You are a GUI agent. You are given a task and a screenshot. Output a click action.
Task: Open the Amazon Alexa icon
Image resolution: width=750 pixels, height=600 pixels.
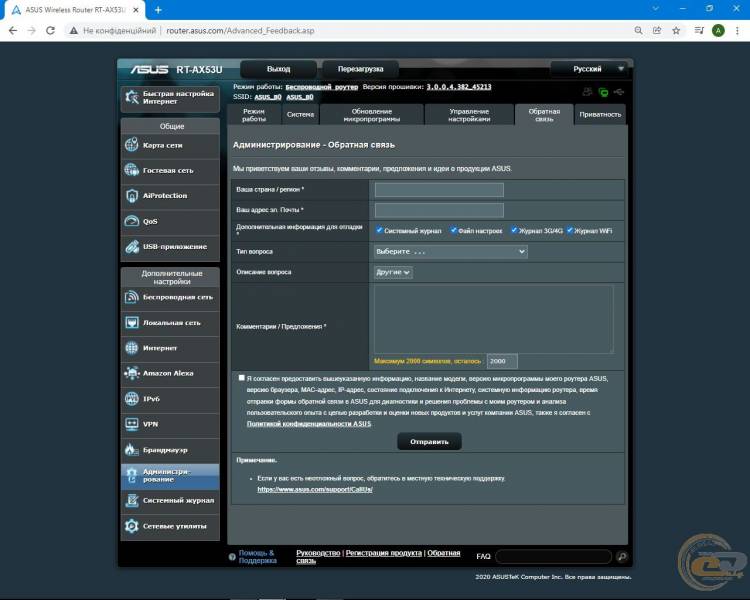132,373
